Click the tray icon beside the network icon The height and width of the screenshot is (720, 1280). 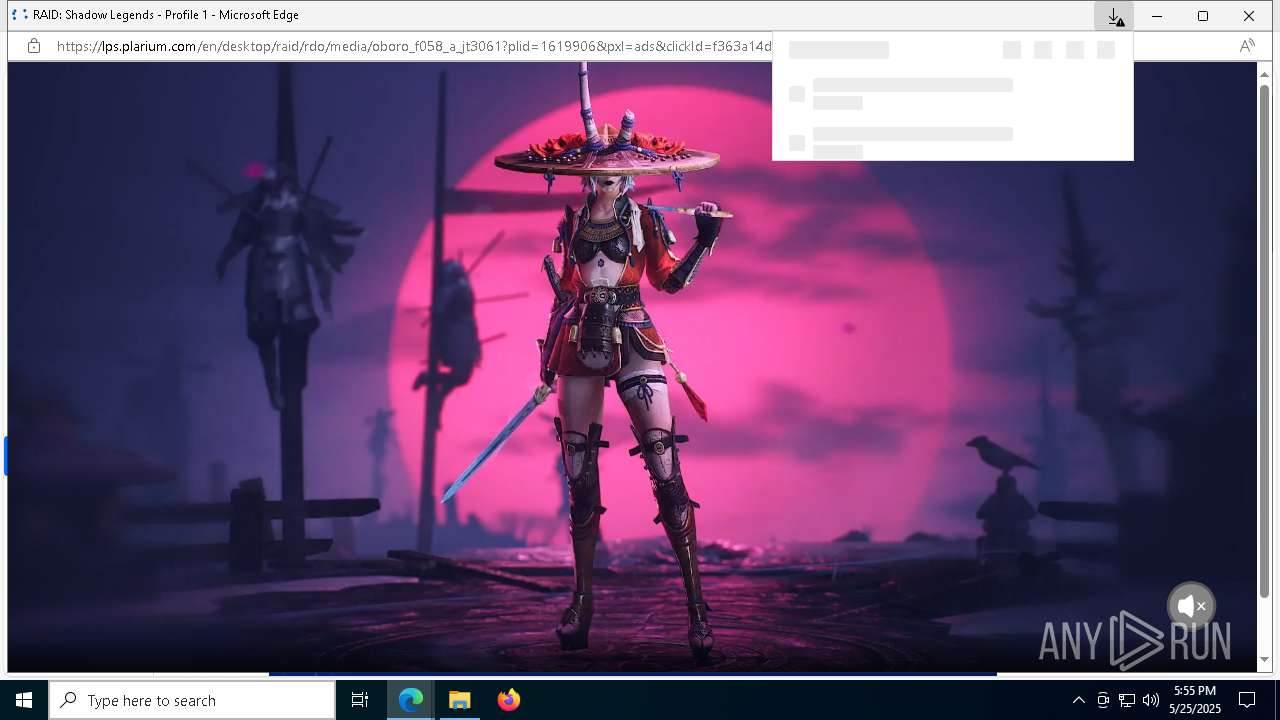1103,700
